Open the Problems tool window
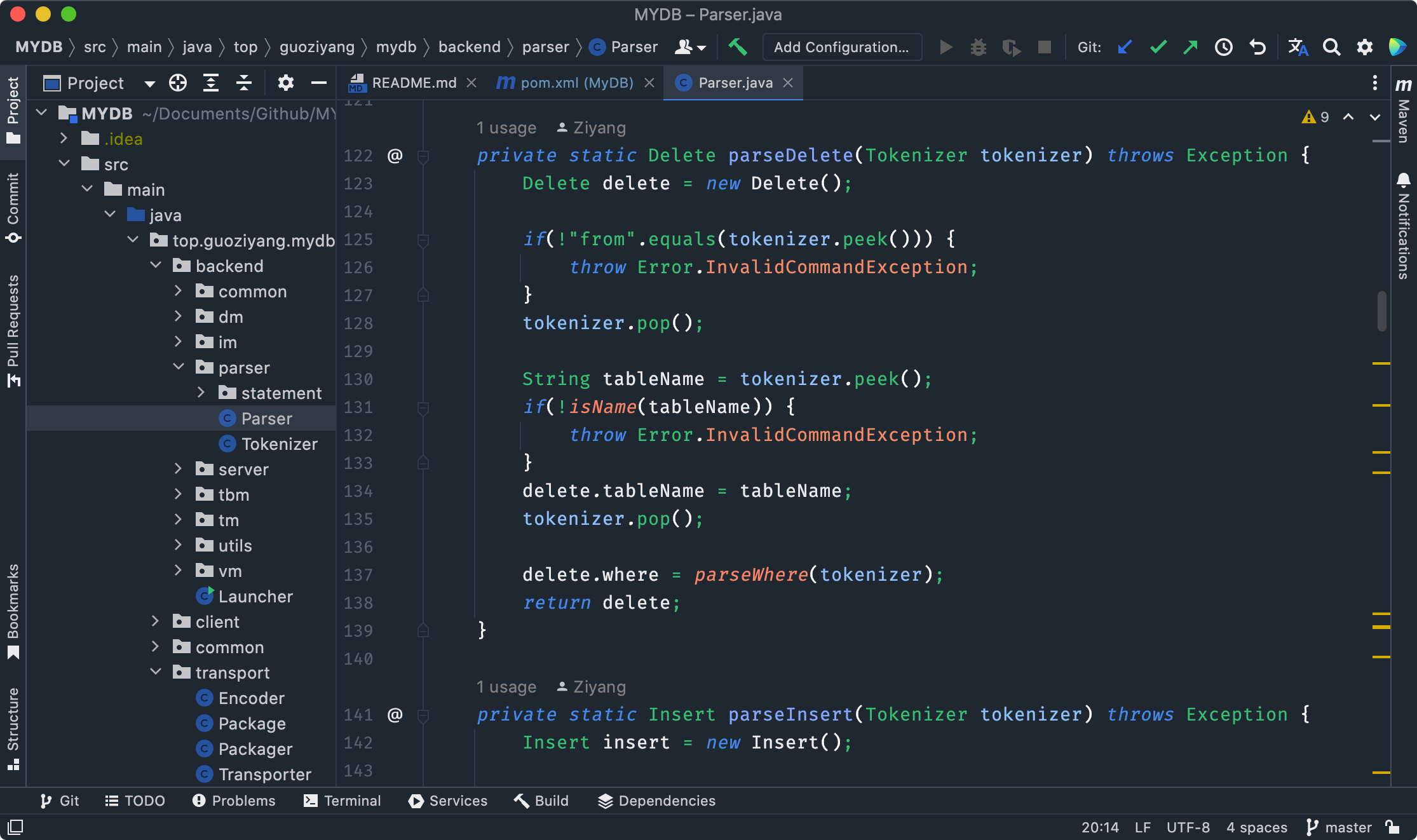1417x840 pixels. (234, 801)
